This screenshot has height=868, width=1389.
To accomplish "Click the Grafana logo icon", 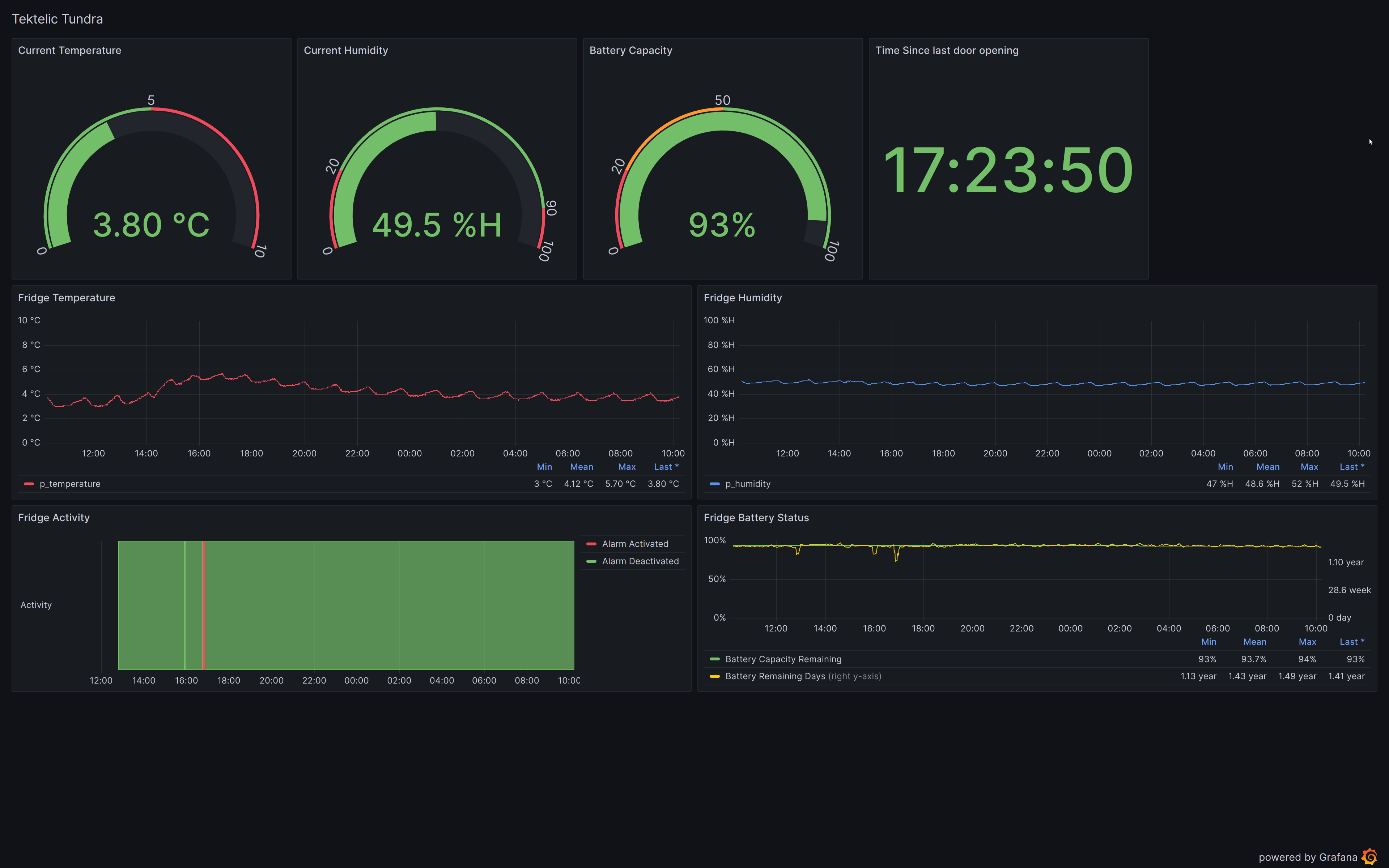I will pos(1369,856).
